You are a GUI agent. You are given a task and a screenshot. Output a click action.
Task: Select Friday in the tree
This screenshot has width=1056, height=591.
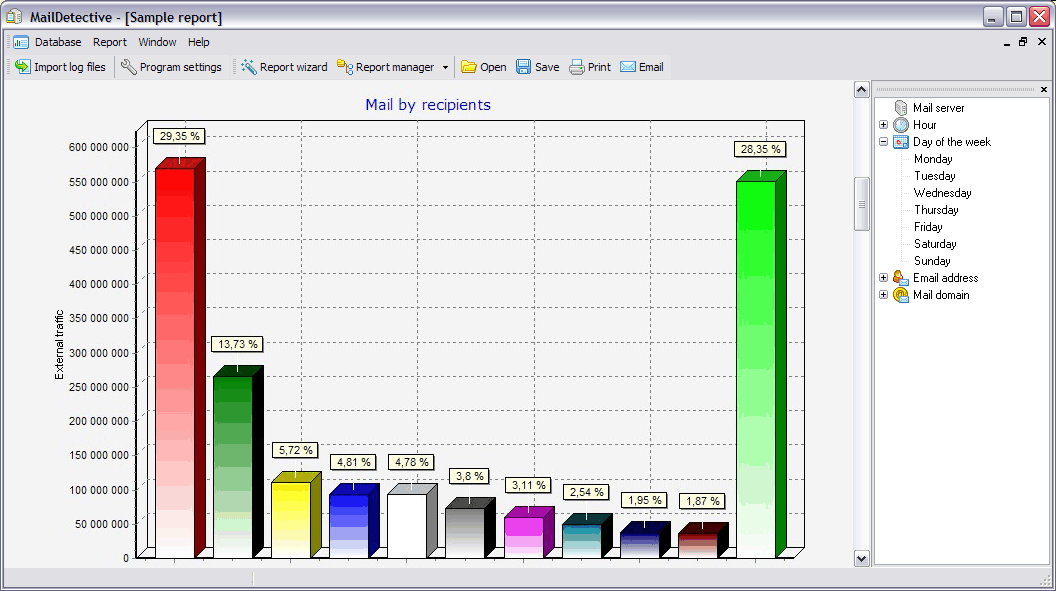[928, 227]
